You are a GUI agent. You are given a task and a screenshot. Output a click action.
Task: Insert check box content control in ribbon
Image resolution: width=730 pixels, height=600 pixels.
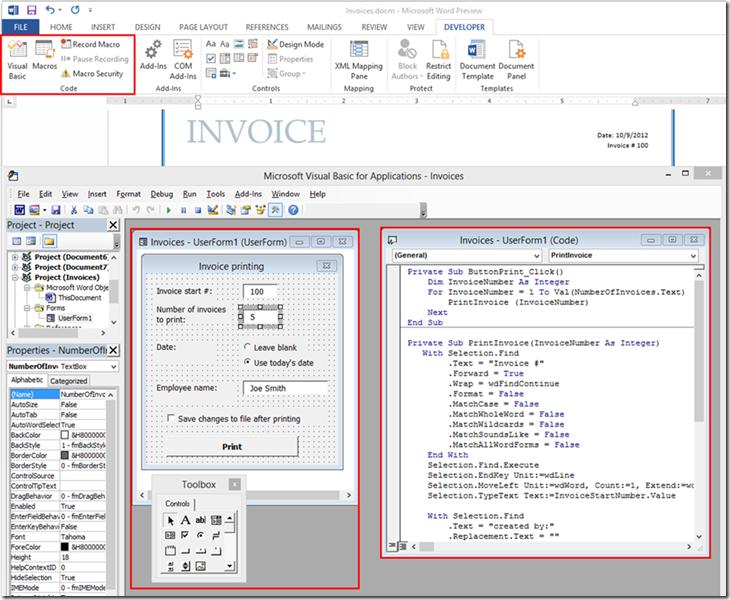click(211, 59)
